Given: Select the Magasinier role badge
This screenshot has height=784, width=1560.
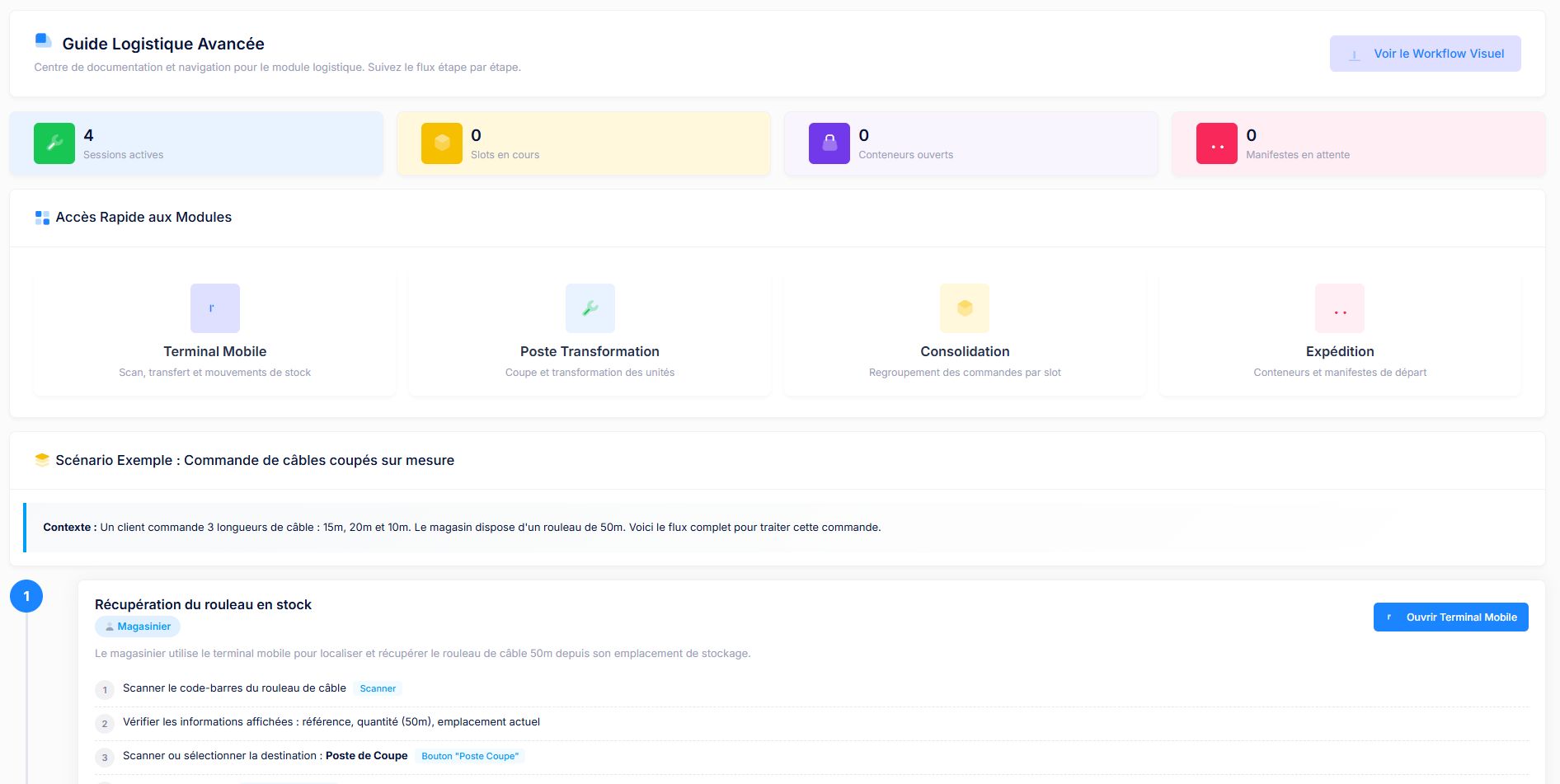Looking at the screenshot, I should [x=138, y=627].
